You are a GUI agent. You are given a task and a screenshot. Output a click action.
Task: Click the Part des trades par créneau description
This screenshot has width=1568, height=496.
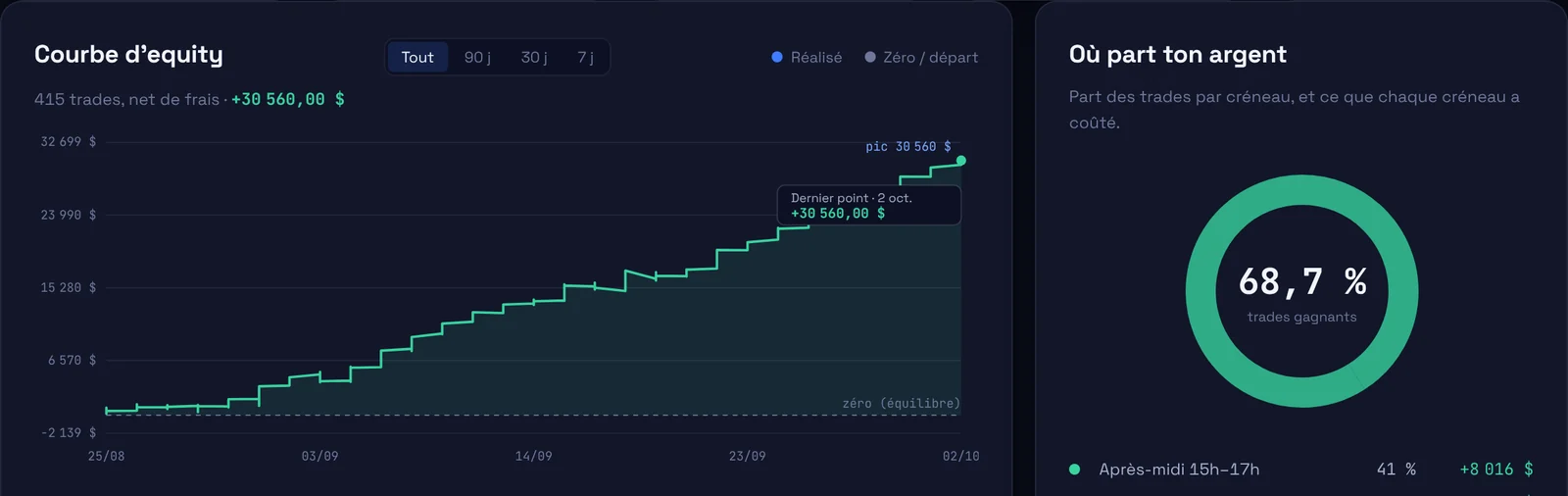1295,110
